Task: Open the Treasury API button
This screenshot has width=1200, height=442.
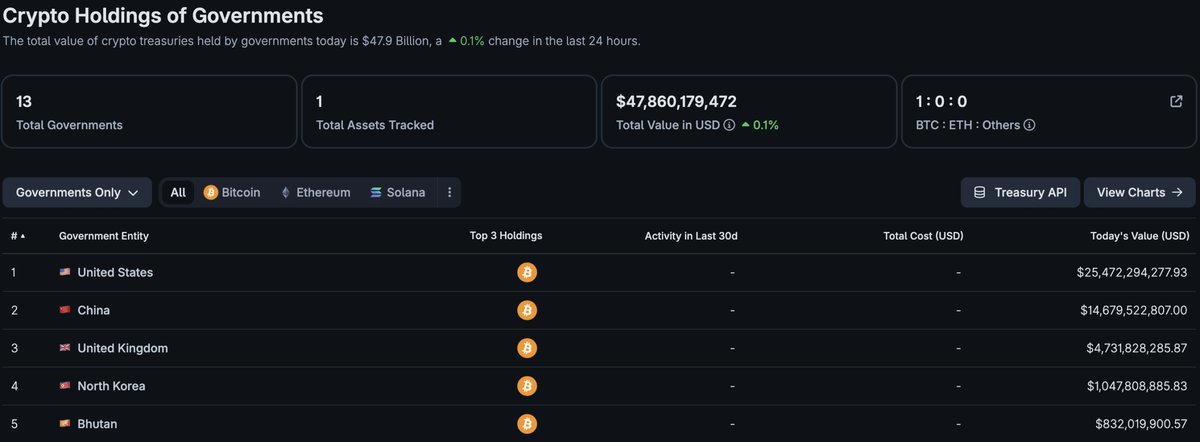Action: [1020, 192]
